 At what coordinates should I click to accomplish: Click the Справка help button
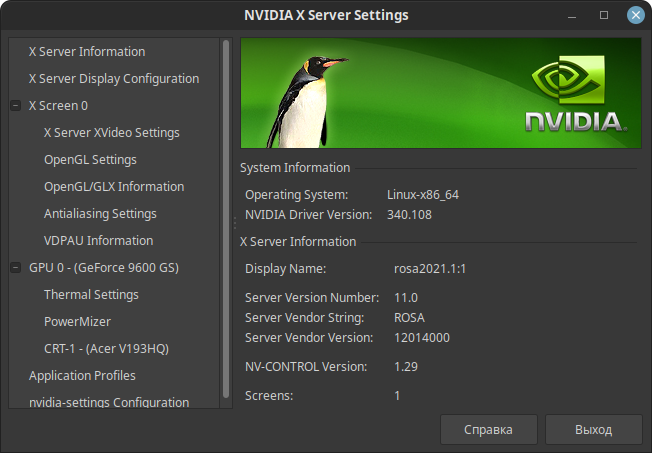[488, 429]
